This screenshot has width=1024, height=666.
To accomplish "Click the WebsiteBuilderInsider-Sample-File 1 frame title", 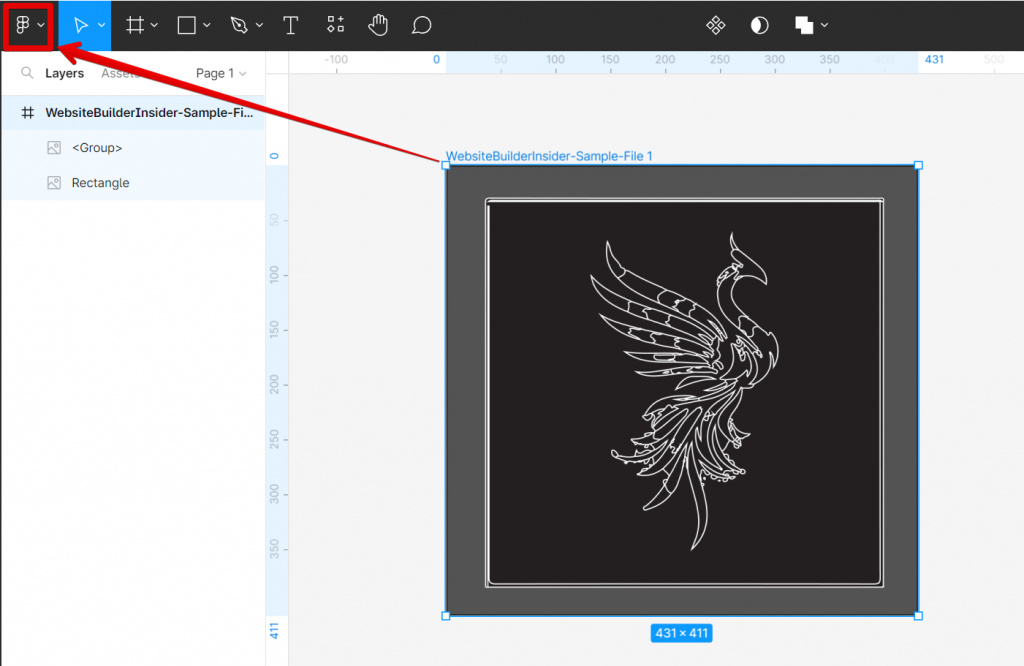I will 549,156.
